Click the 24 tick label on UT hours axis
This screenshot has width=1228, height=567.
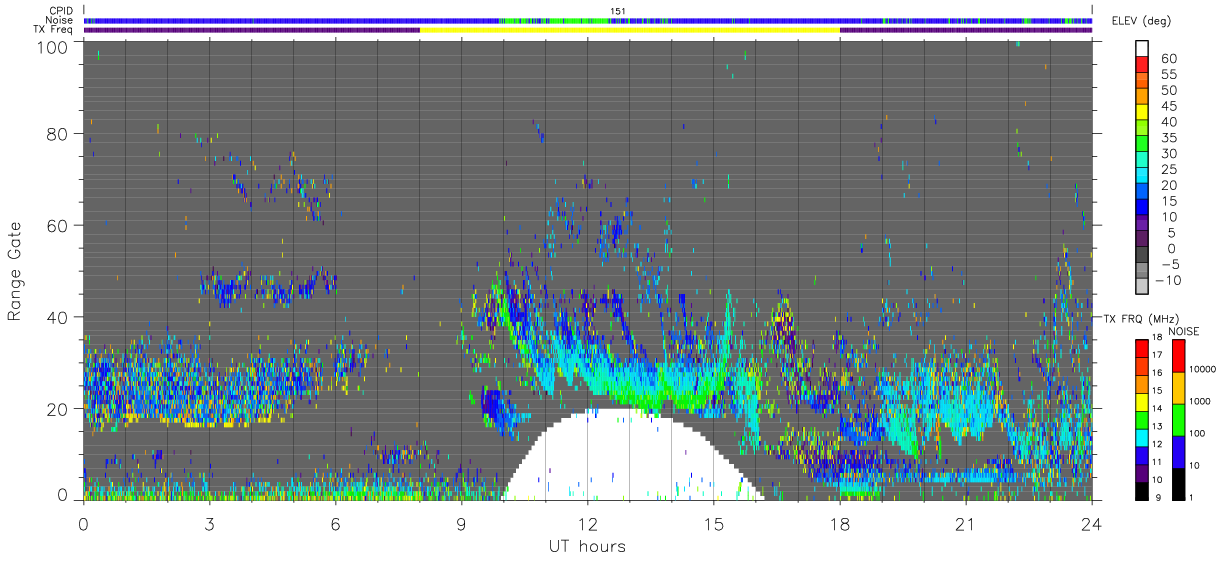click(x=1091, y=525)
